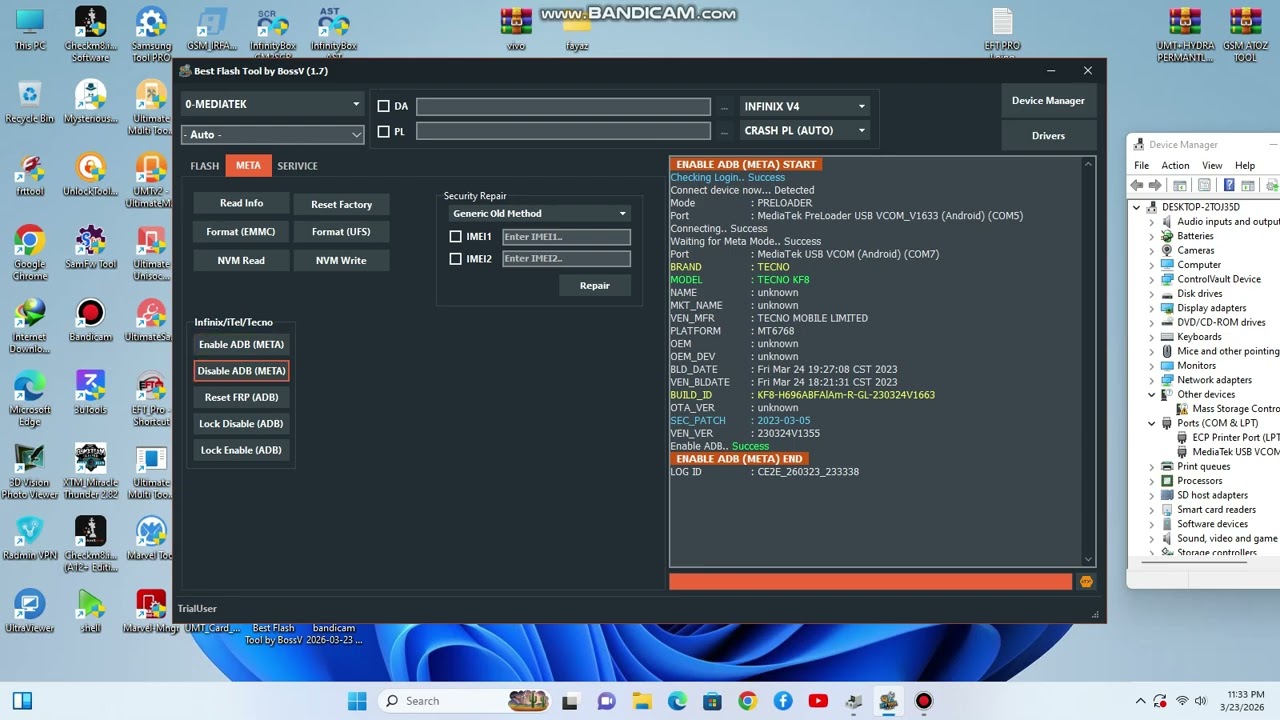The height and width of the screenshot is (720, 1280).
Task: Launch the Bandicam desktop shortcut
Action: click(x=90, y=320)
